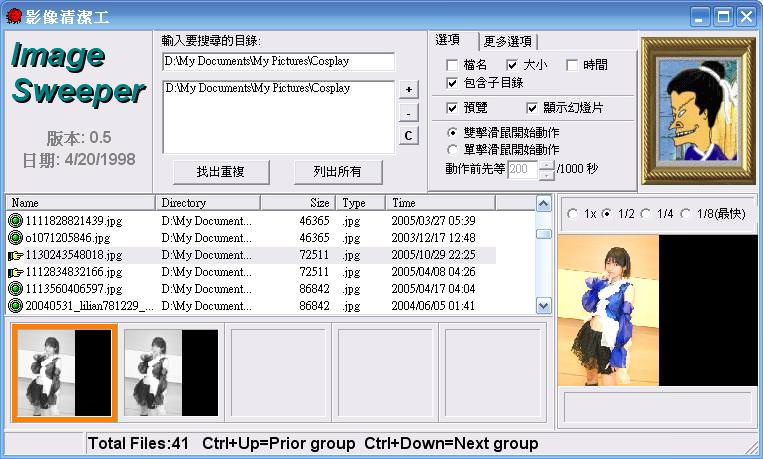Click pointing hand icon of 1130243548018.jpg
Viewport: 763px width, 459px height.
click(16, 255)
